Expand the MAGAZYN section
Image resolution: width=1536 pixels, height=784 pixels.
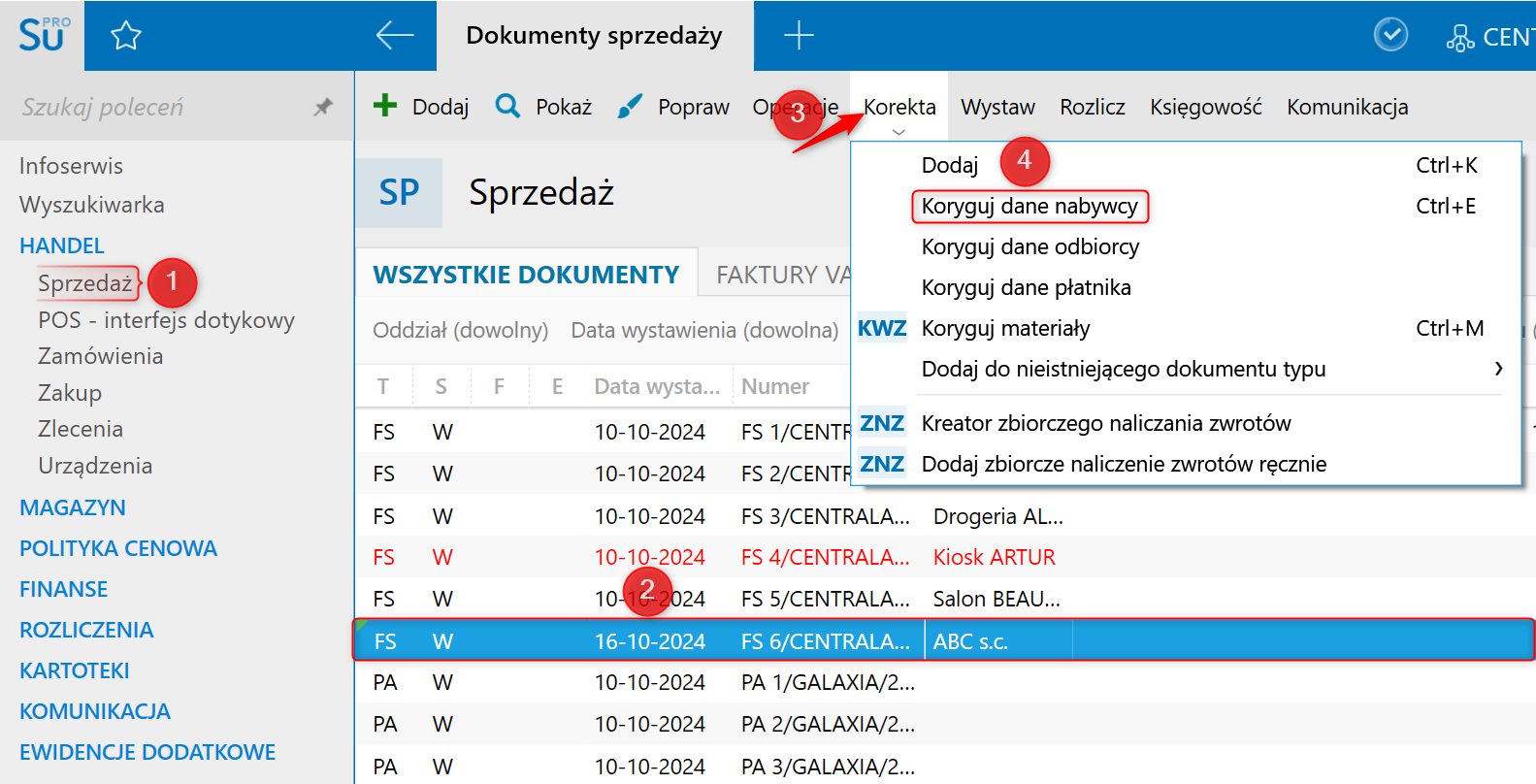pyautogui.click(x=73, y=507)
